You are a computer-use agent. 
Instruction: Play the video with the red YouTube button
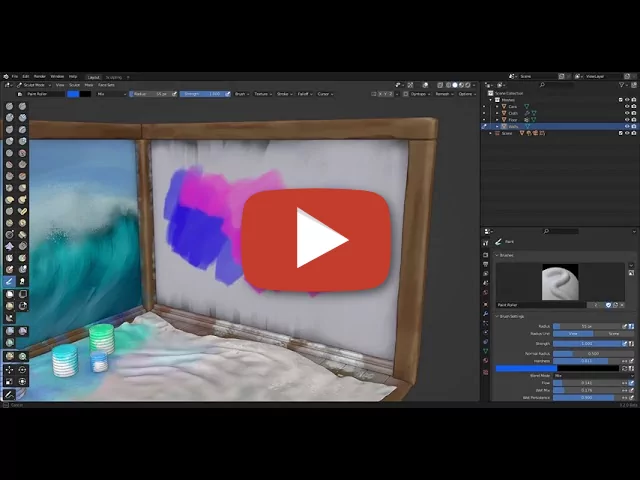pyautogui.click(x=316, y=240)
